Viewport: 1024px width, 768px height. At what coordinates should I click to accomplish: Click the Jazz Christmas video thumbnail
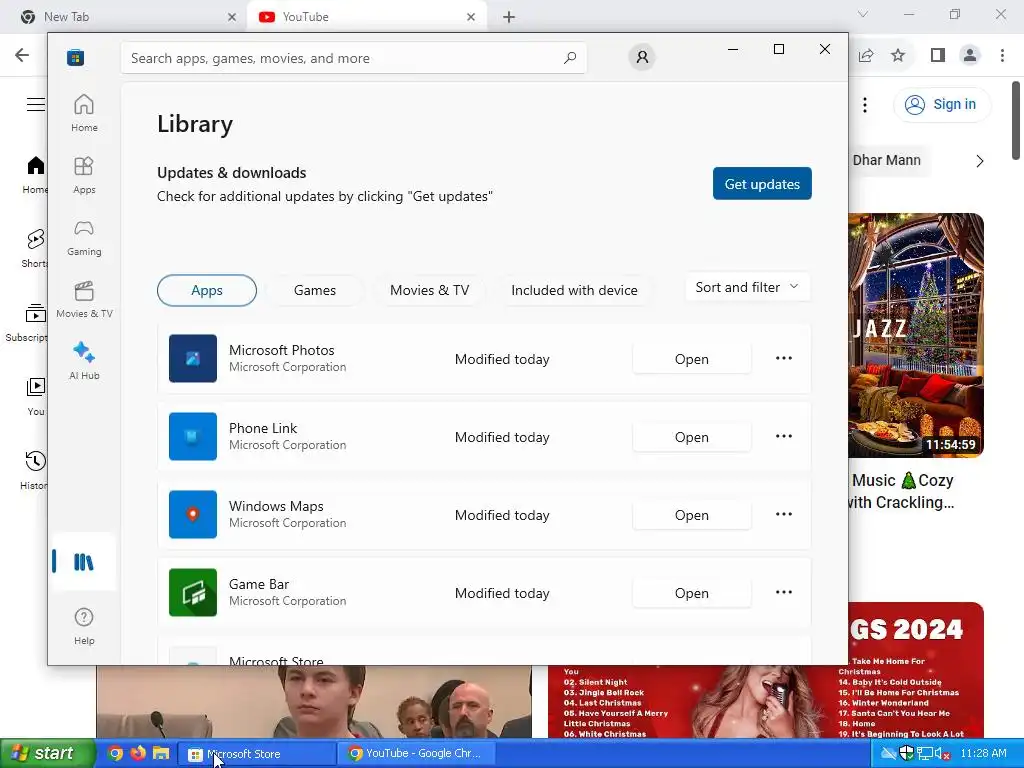tap(916, 336)
